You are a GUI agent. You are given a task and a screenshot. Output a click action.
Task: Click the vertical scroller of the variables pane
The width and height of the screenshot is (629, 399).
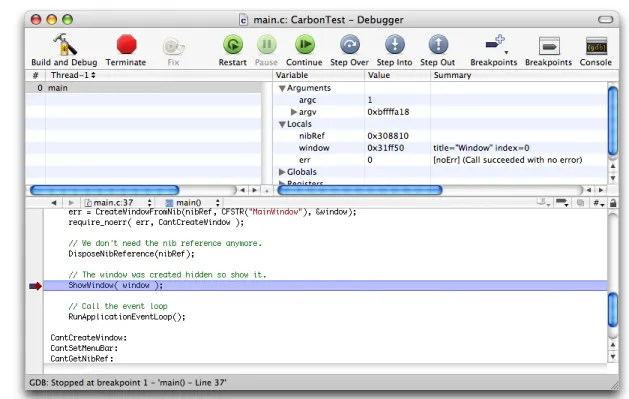click(x=613, y=120)
